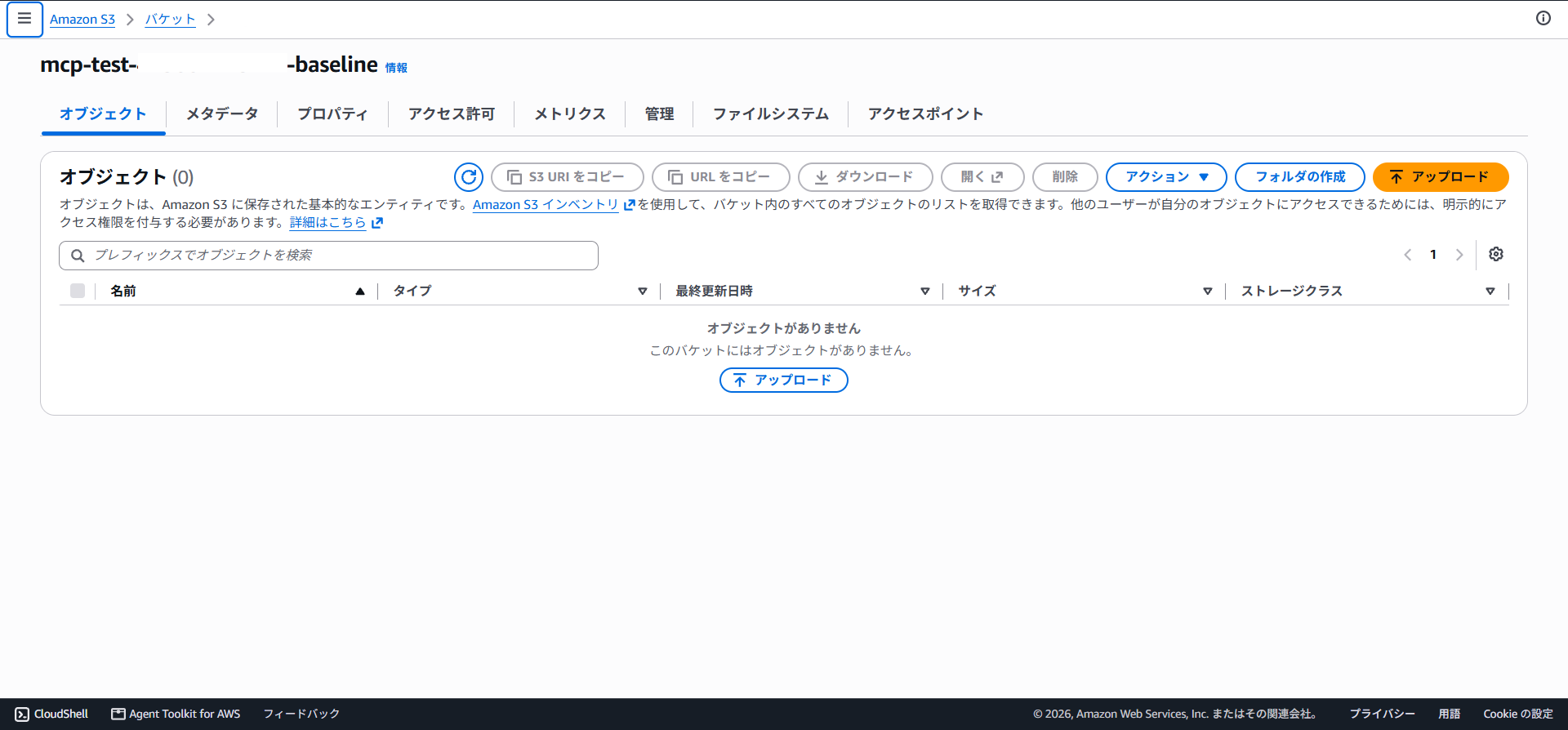The width and height of the screenshot is (1568, 730).
Task: Select the オブジェクト tab
Action: (103, 114)
